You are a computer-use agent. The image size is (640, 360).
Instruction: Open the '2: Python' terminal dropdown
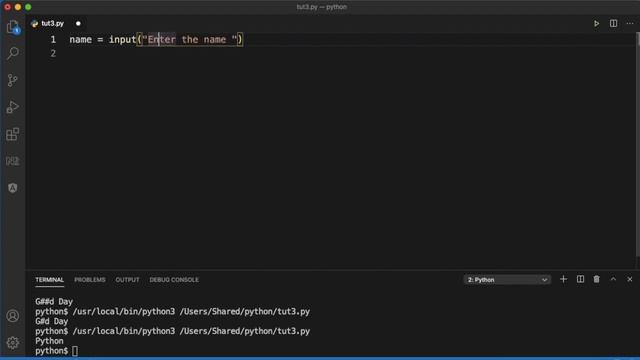coord(507,280)
